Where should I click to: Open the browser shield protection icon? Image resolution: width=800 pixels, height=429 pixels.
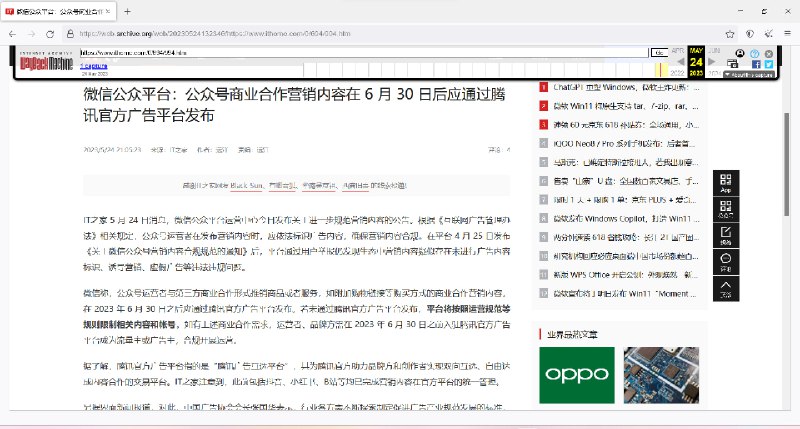click(749, 34)
